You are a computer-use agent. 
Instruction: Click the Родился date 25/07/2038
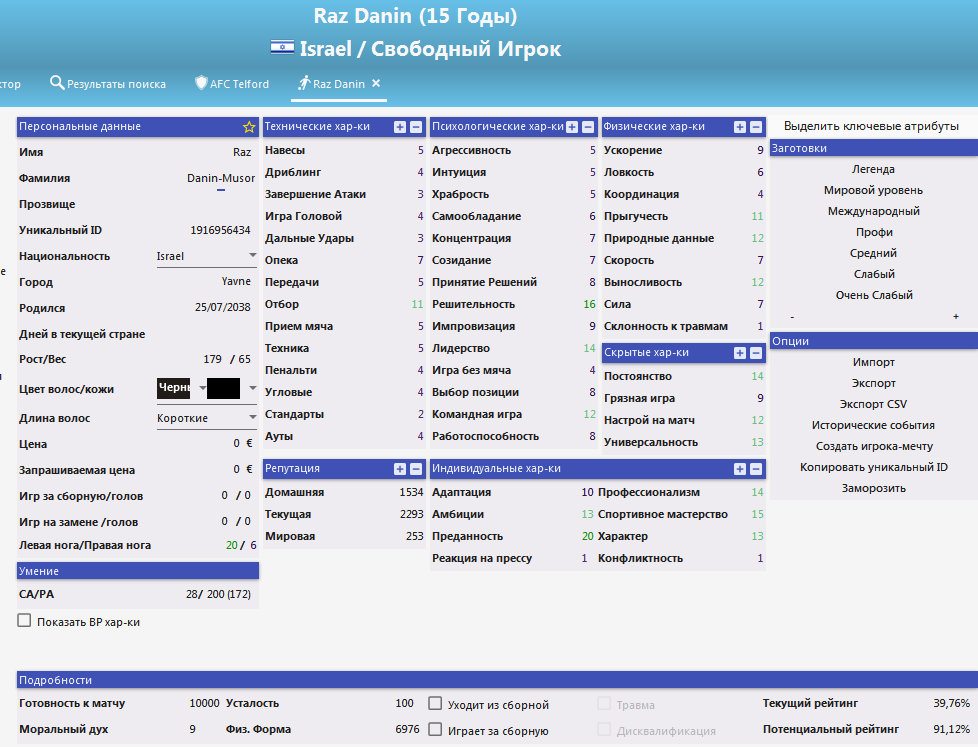pyautogui.click(x=223, y=307)
